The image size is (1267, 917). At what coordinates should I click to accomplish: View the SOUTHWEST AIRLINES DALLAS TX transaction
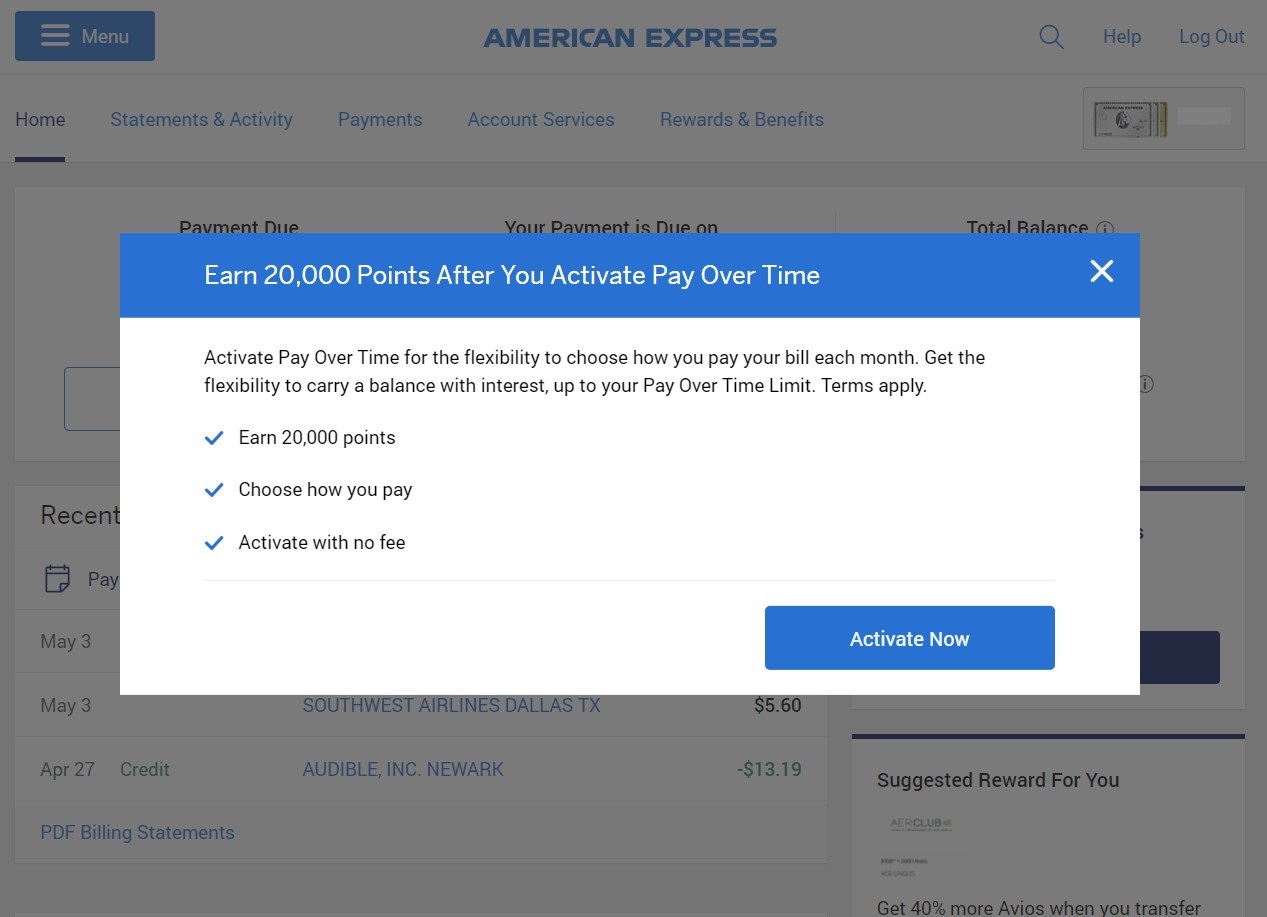(451, 705)
